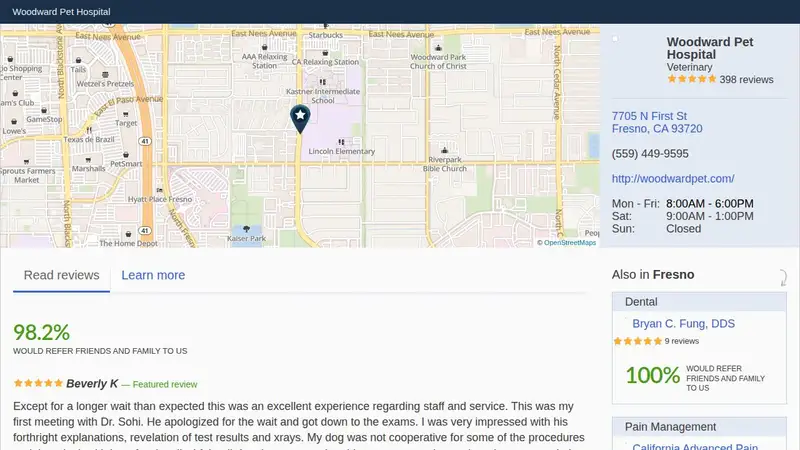Click the Wetzel's Pretzels icon on map
Screen dimensions: 800x450
click(x=105, y=75)
